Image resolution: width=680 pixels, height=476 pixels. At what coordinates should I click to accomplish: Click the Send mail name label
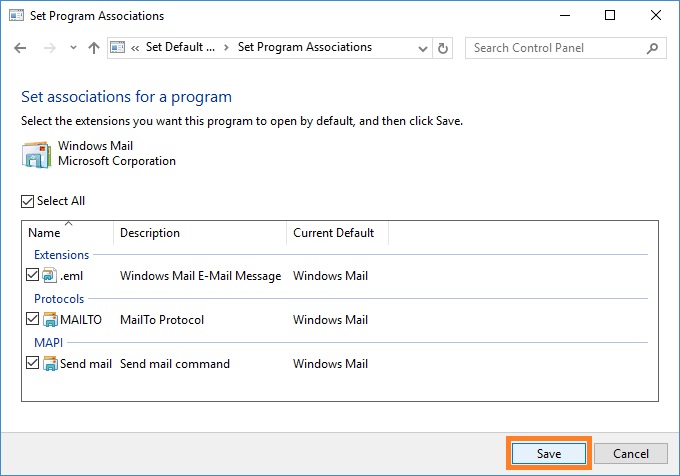coord(86,364)
